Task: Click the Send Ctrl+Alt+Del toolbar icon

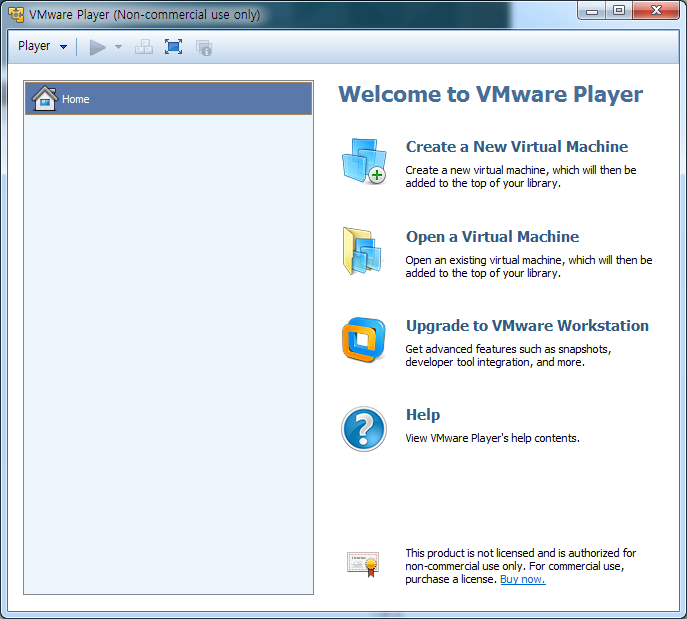Action: point(144,47)
